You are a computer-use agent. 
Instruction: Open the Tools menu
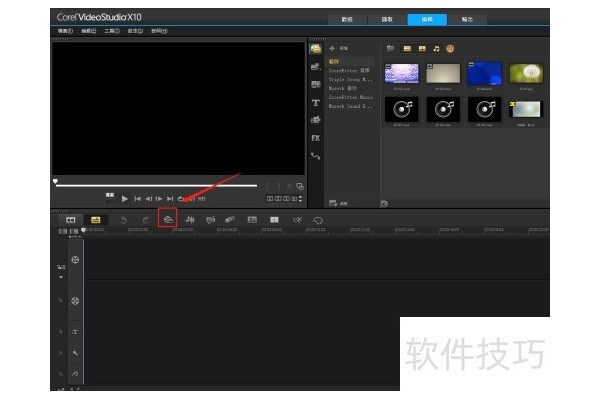(x=112, y=31)
